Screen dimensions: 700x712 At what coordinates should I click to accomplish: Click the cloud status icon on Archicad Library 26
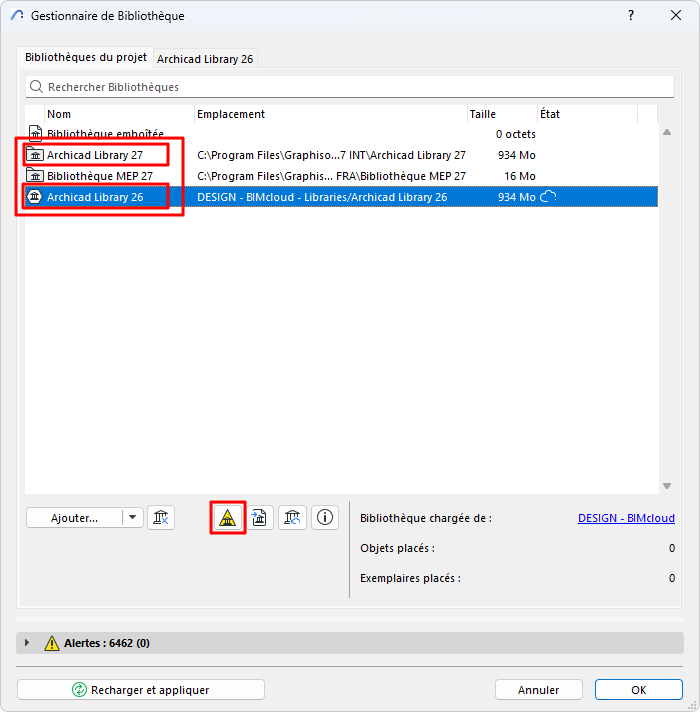(548, 197)
